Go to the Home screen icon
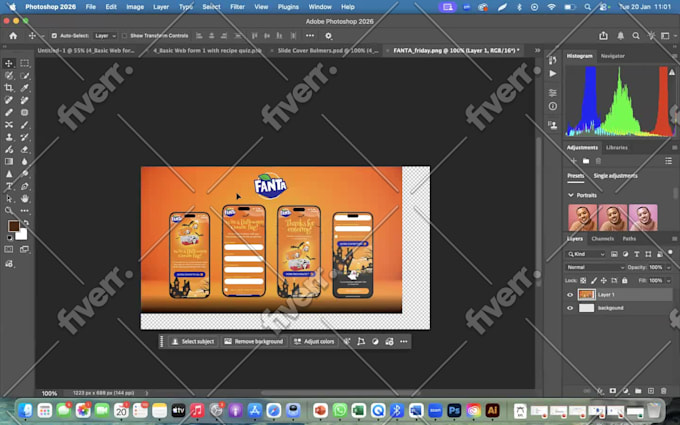 pos(13,36)
